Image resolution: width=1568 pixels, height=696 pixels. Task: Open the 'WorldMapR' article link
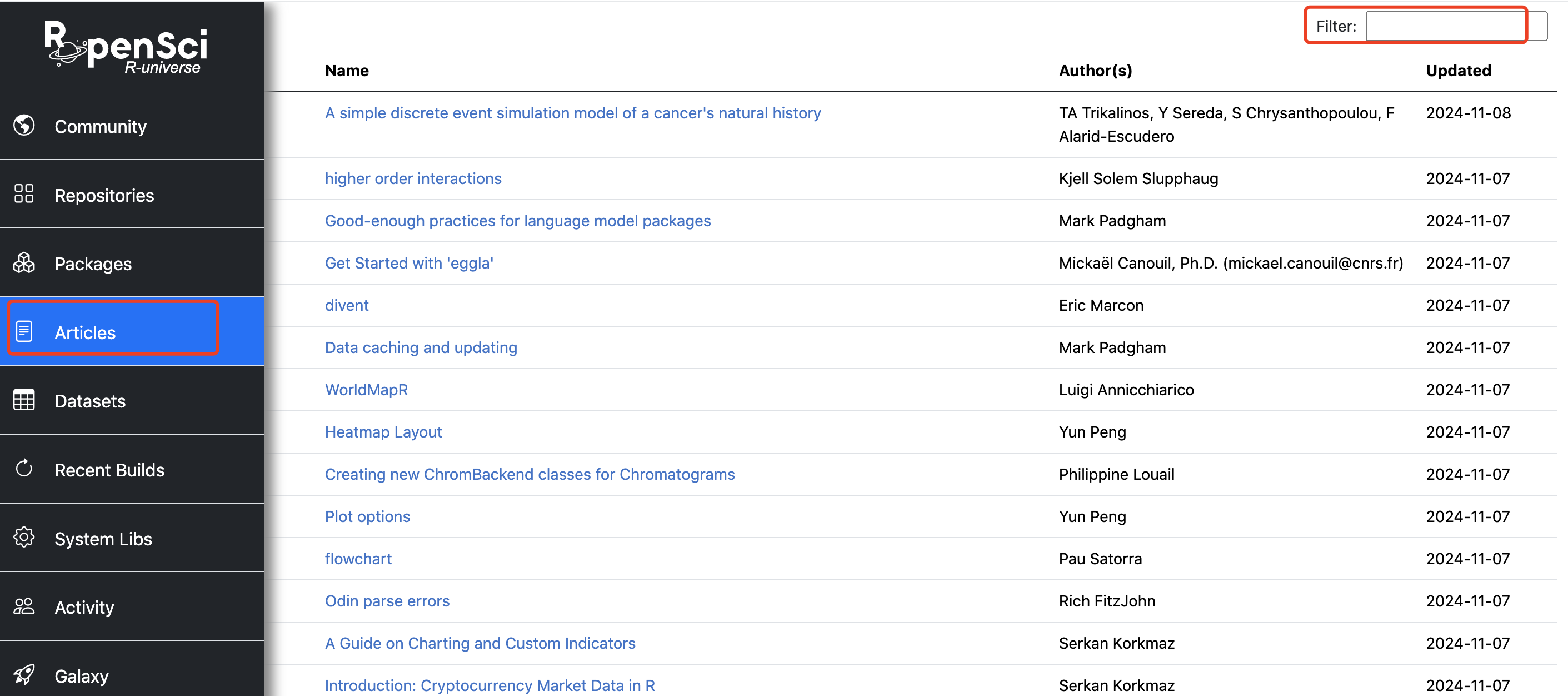pos(366,390)
